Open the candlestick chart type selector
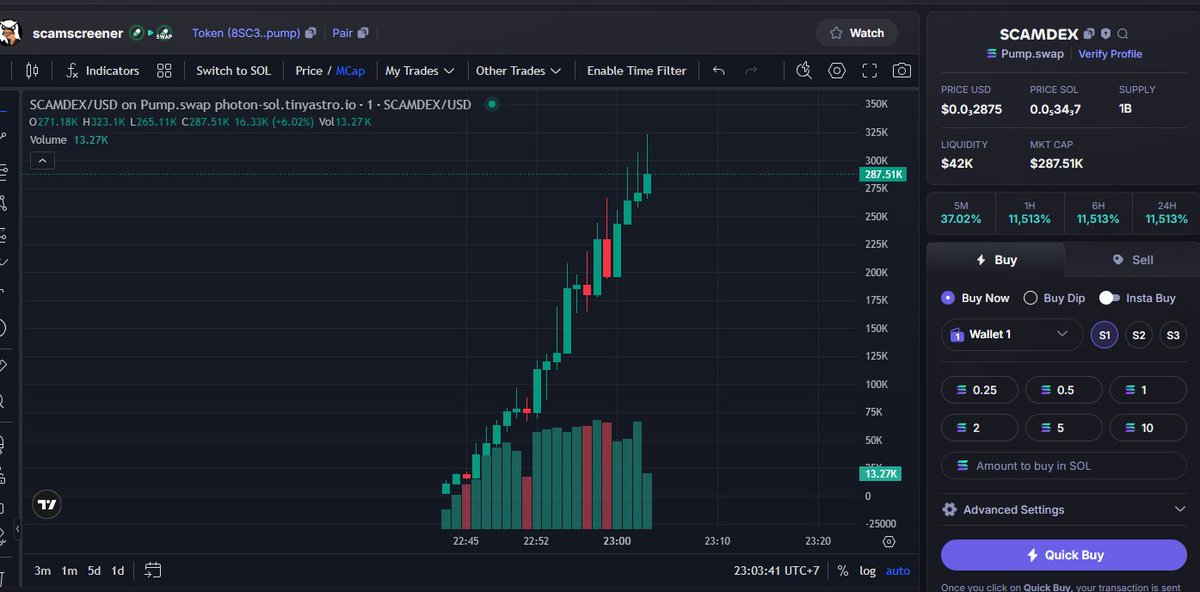Viewport: 1200px width, 592px height. (32, 71)
